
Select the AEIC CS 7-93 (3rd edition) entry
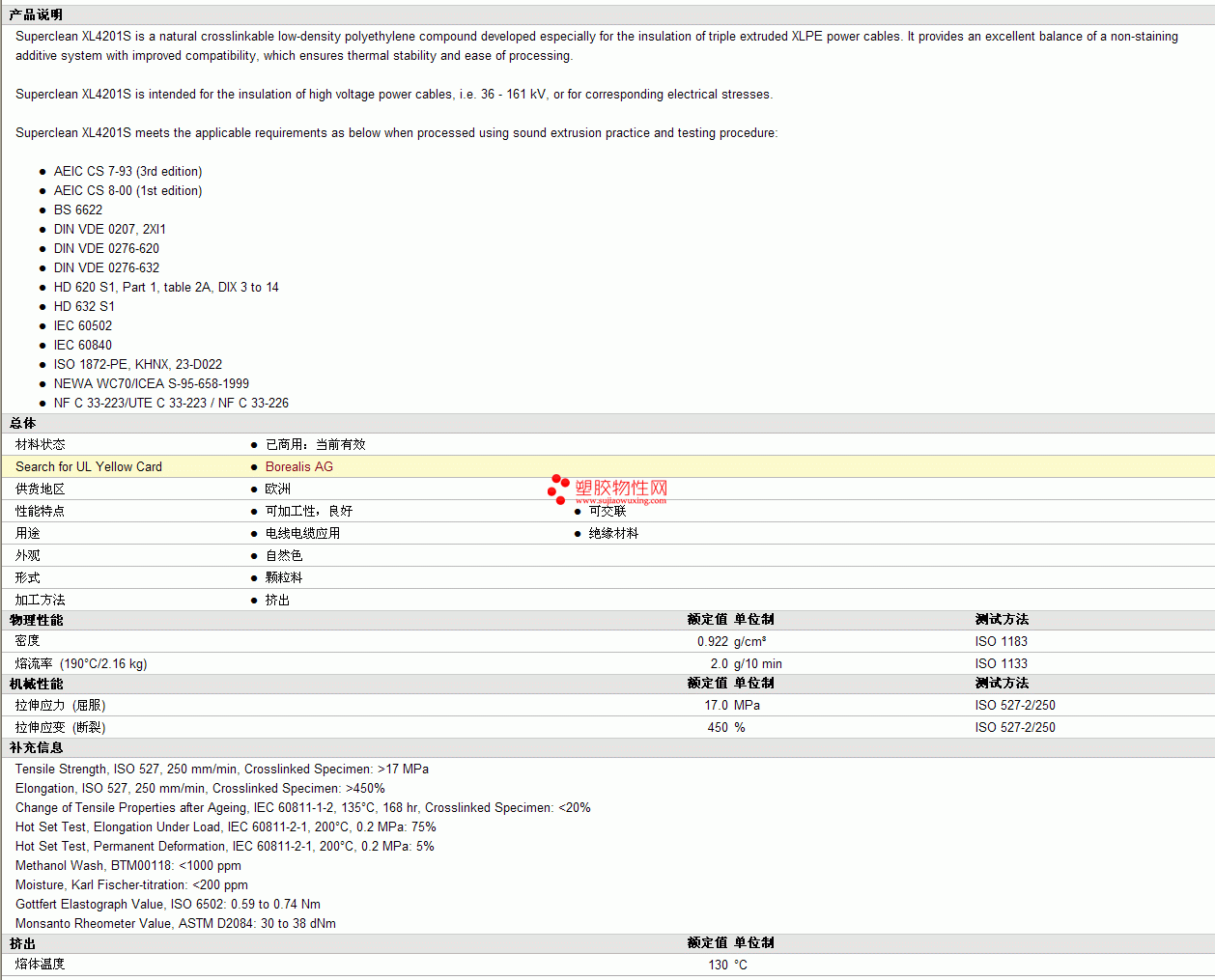tap(128, 171)
